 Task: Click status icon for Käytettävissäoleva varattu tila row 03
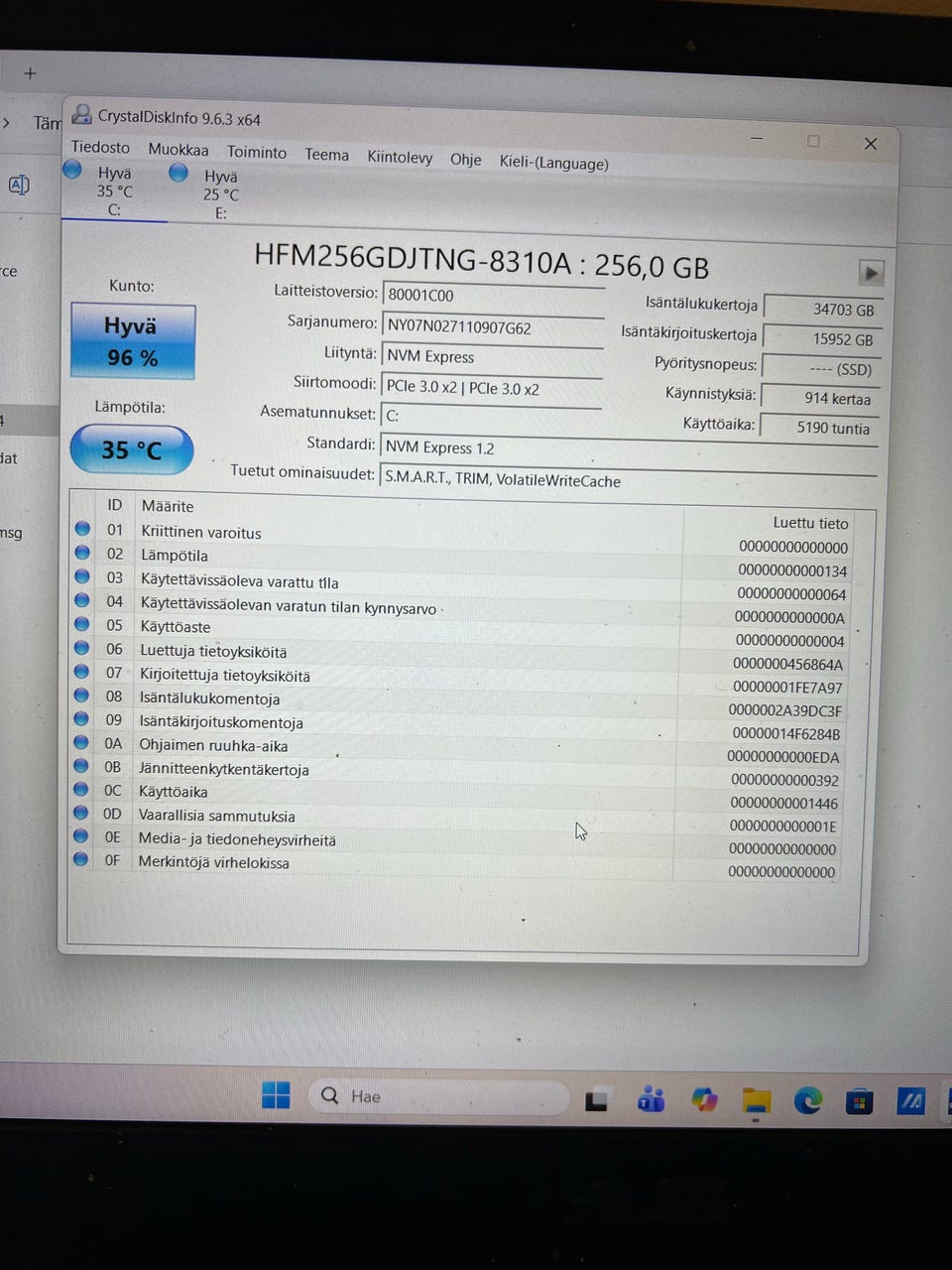click(83, 576)
